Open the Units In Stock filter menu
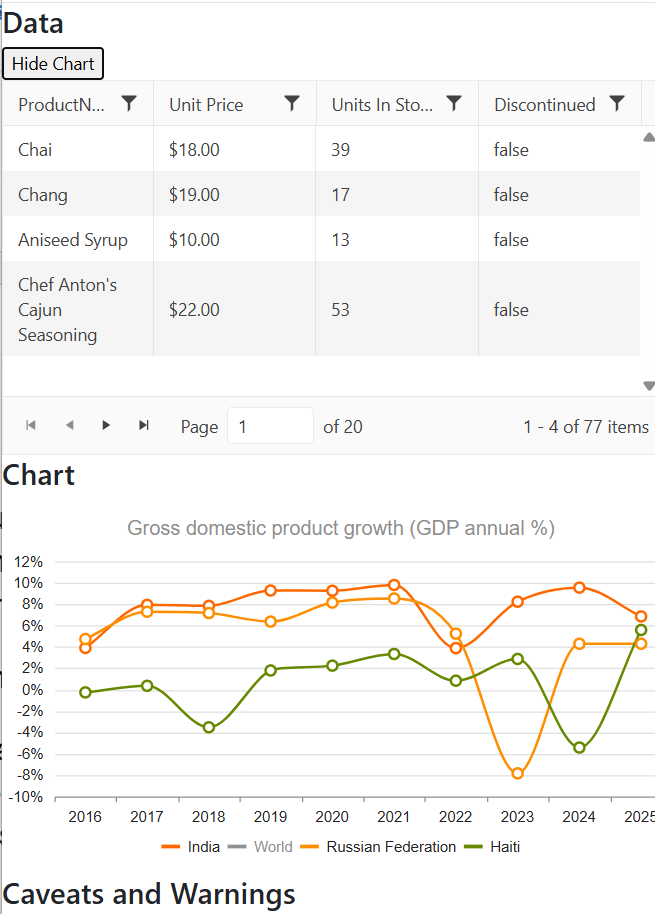Image resolution: width=655 pixels, height=914 pixels. pos(454,104)
